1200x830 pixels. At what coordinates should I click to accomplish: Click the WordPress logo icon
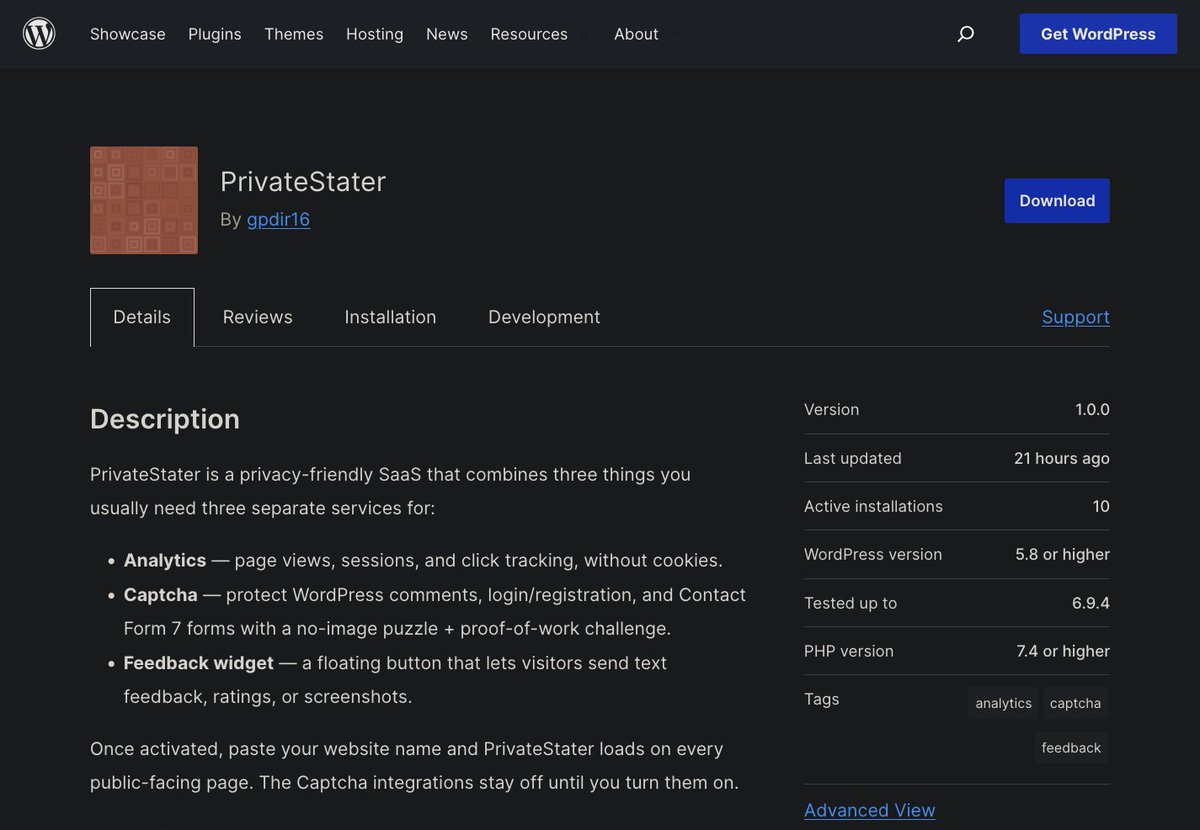tap(39, 34)
